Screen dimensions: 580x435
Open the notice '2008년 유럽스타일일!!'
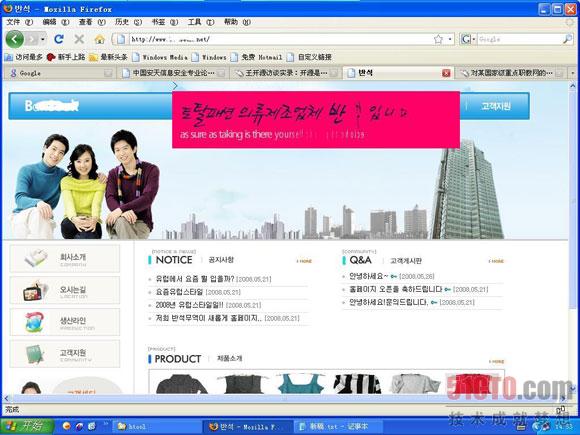[189, 305]
